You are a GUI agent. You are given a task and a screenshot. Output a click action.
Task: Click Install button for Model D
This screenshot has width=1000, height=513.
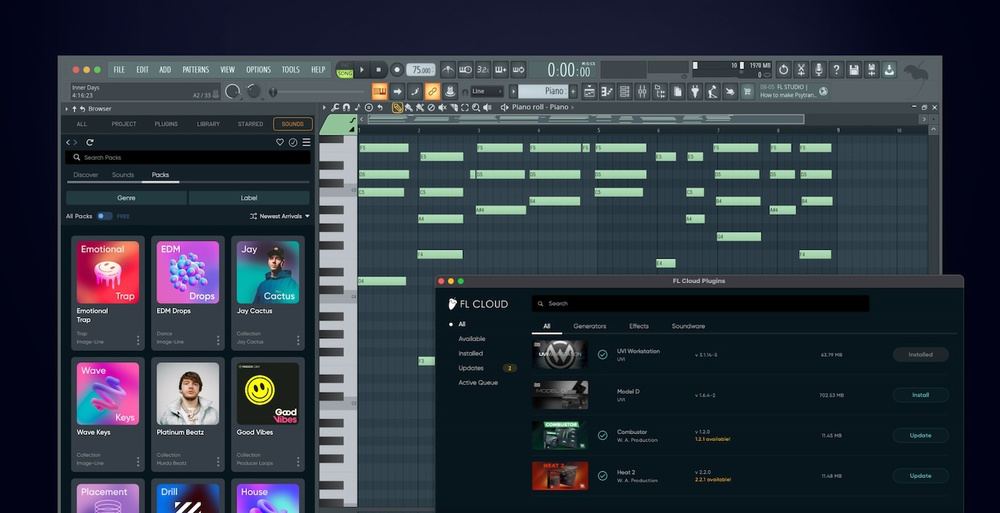point(920,395)
